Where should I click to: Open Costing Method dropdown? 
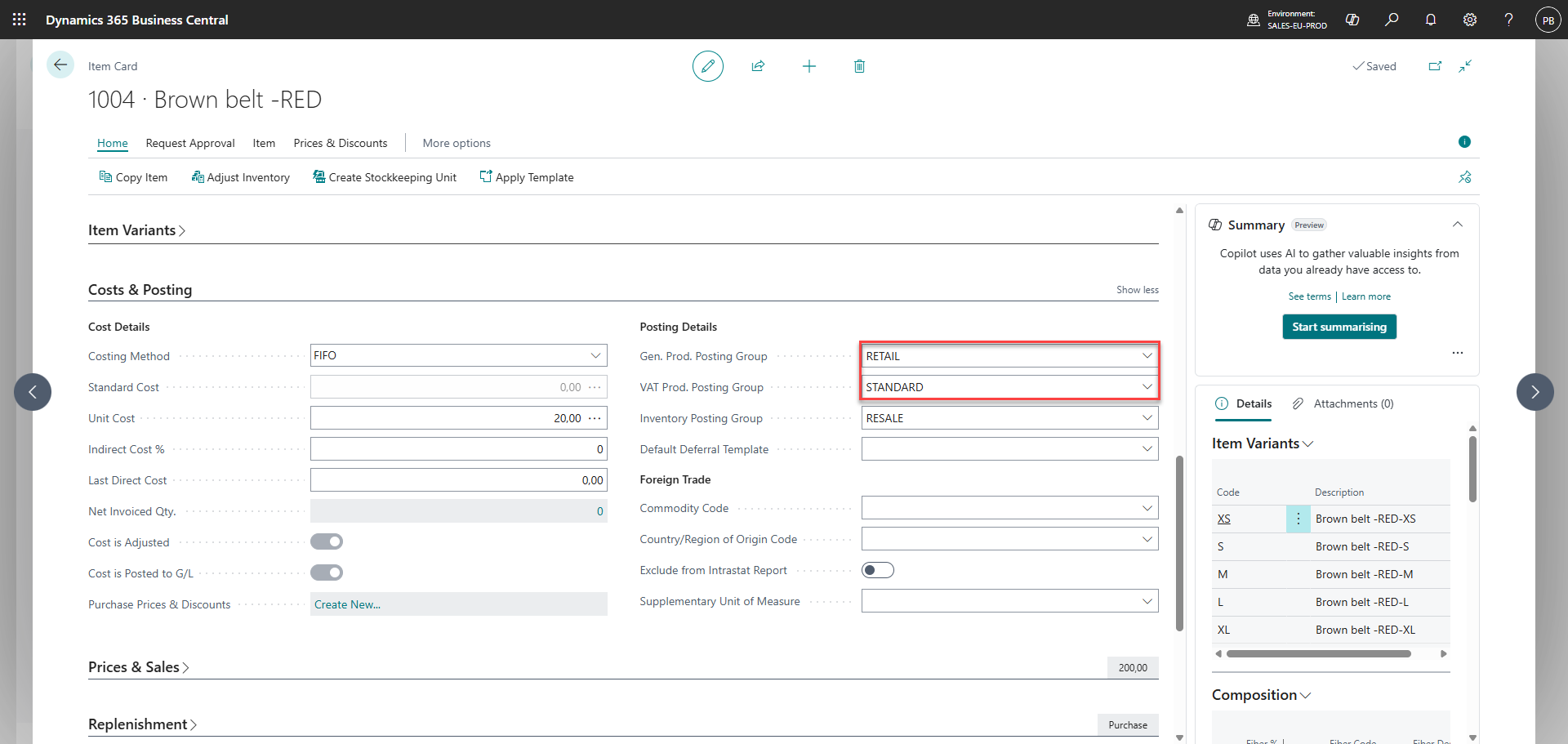pos(595,355)
